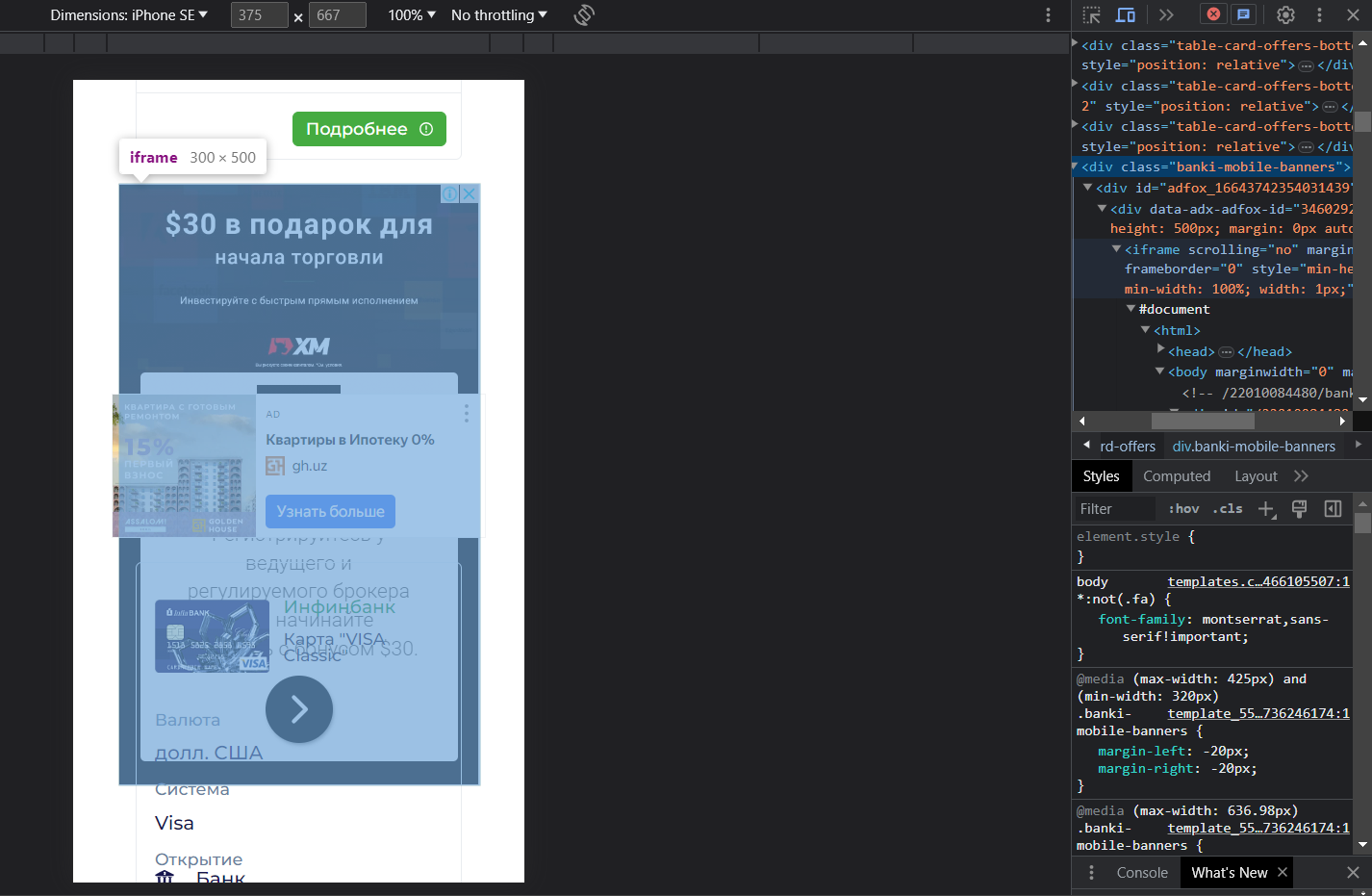
Task: Open templates.c…466105507:1 source link
Action: (x=1258, y=581)
